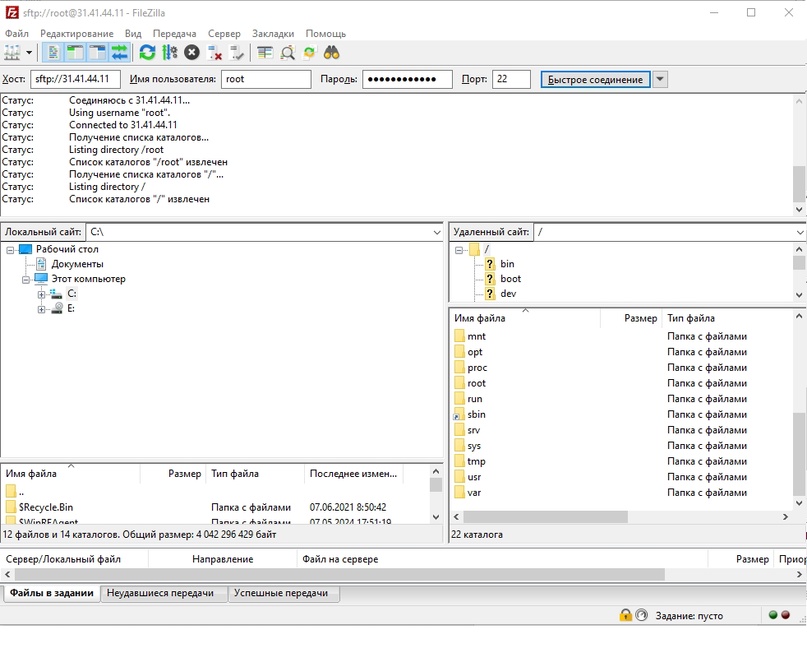Click the 'Хост' input field
The height and width of the screenshot is (662, 807).
[76, 80]
